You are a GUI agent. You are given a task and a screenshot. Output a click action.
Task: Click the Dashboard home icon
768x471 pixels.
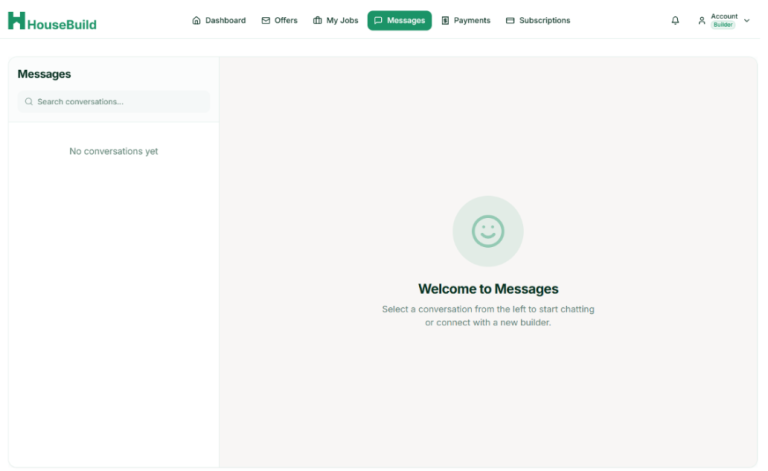196,20
